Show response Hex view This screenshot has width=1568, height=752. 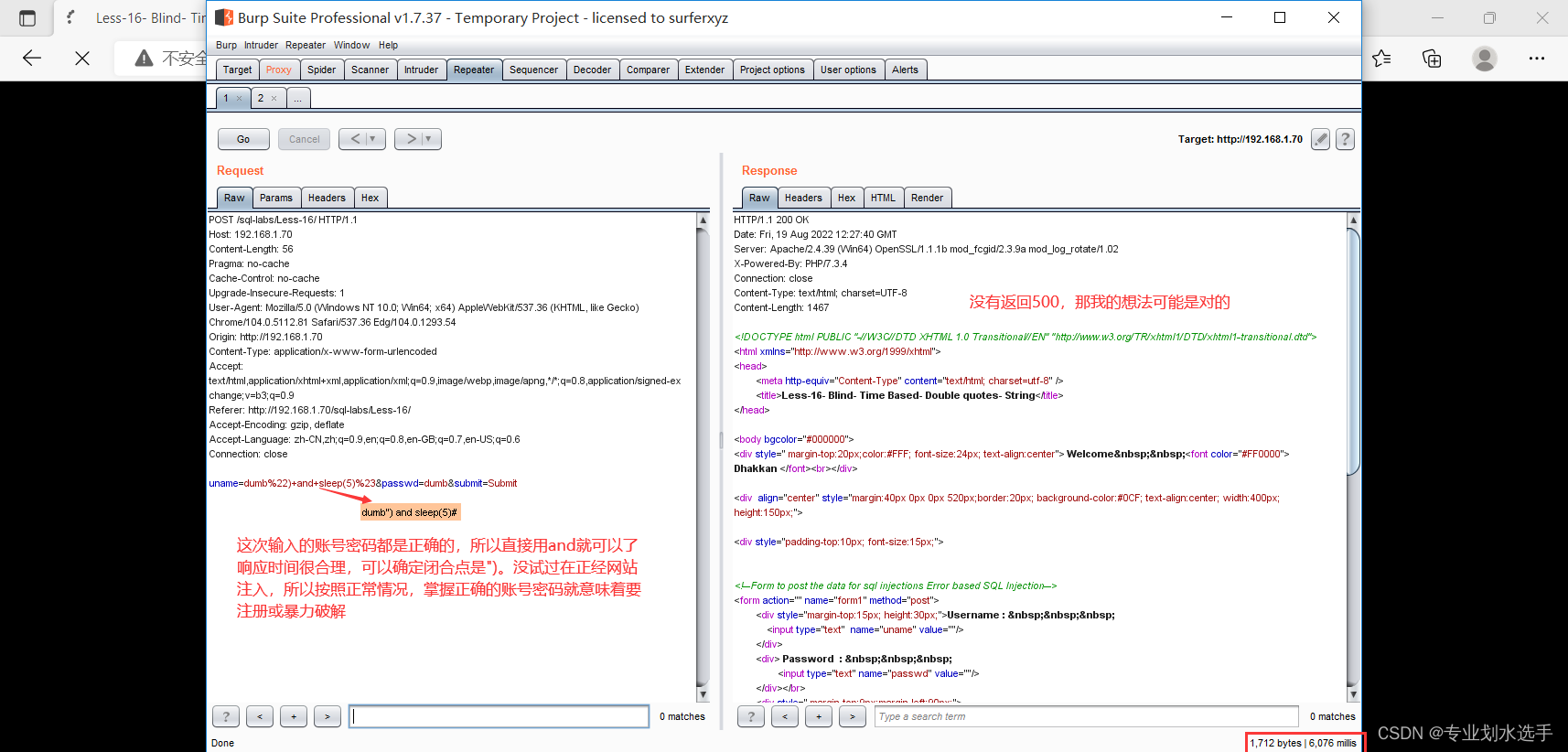(x=847, y=198)
